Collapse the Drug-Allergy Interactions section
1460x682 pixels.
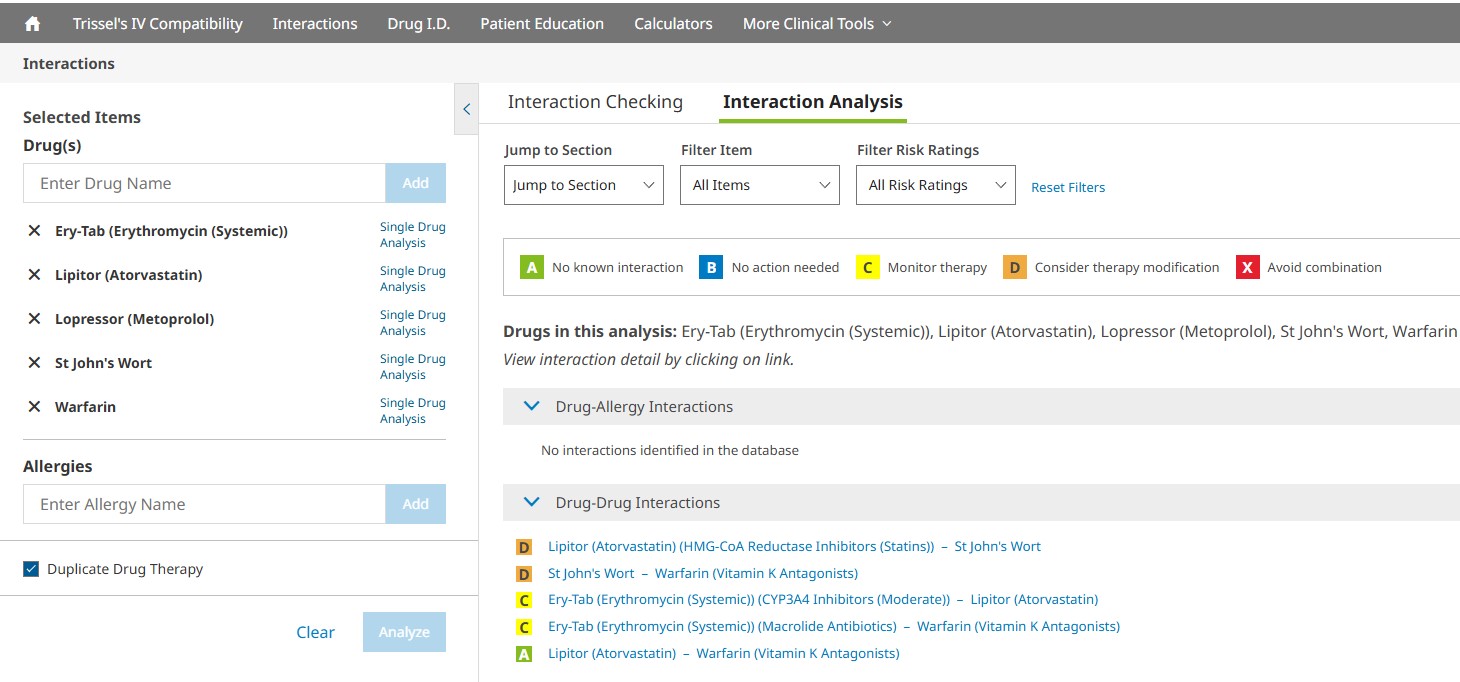(x=532, y=407)
